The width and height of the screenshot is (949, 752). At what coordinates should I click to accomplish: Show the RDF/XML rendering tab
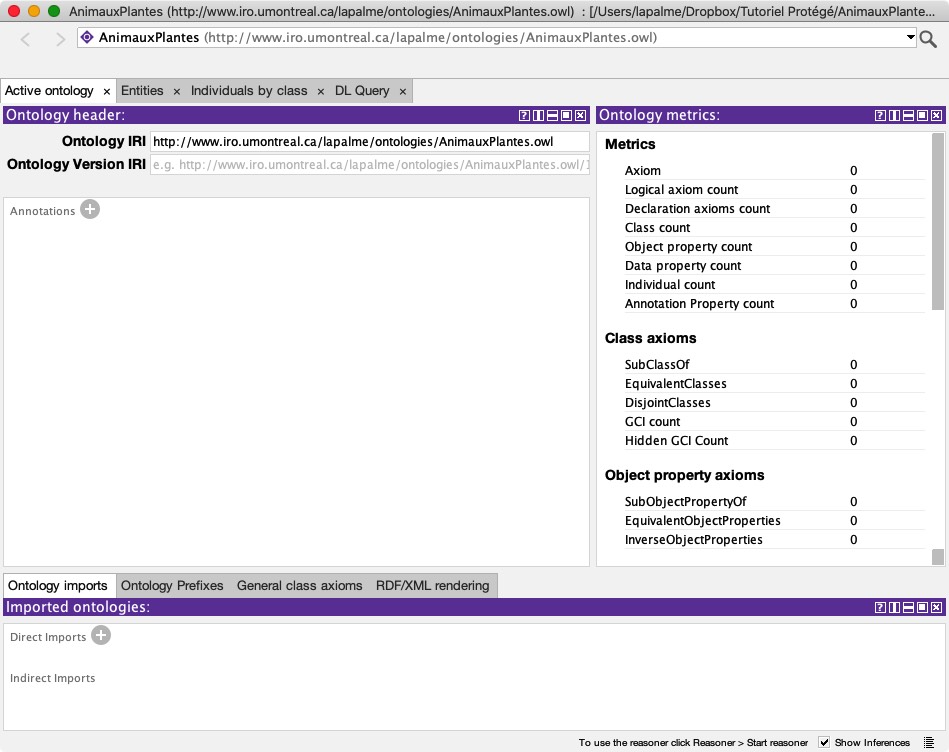pyautogui.click(x=432, y=586)
